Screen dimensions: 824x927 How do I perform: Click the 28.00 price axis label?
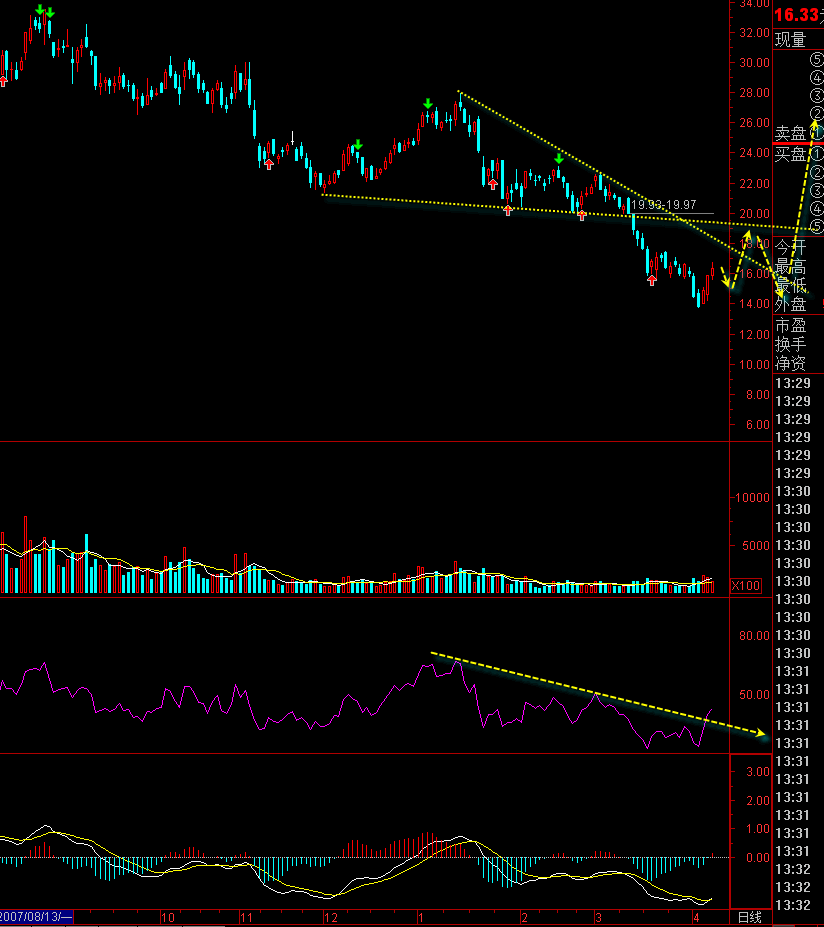pyautogui.click(x=754, y=92)
